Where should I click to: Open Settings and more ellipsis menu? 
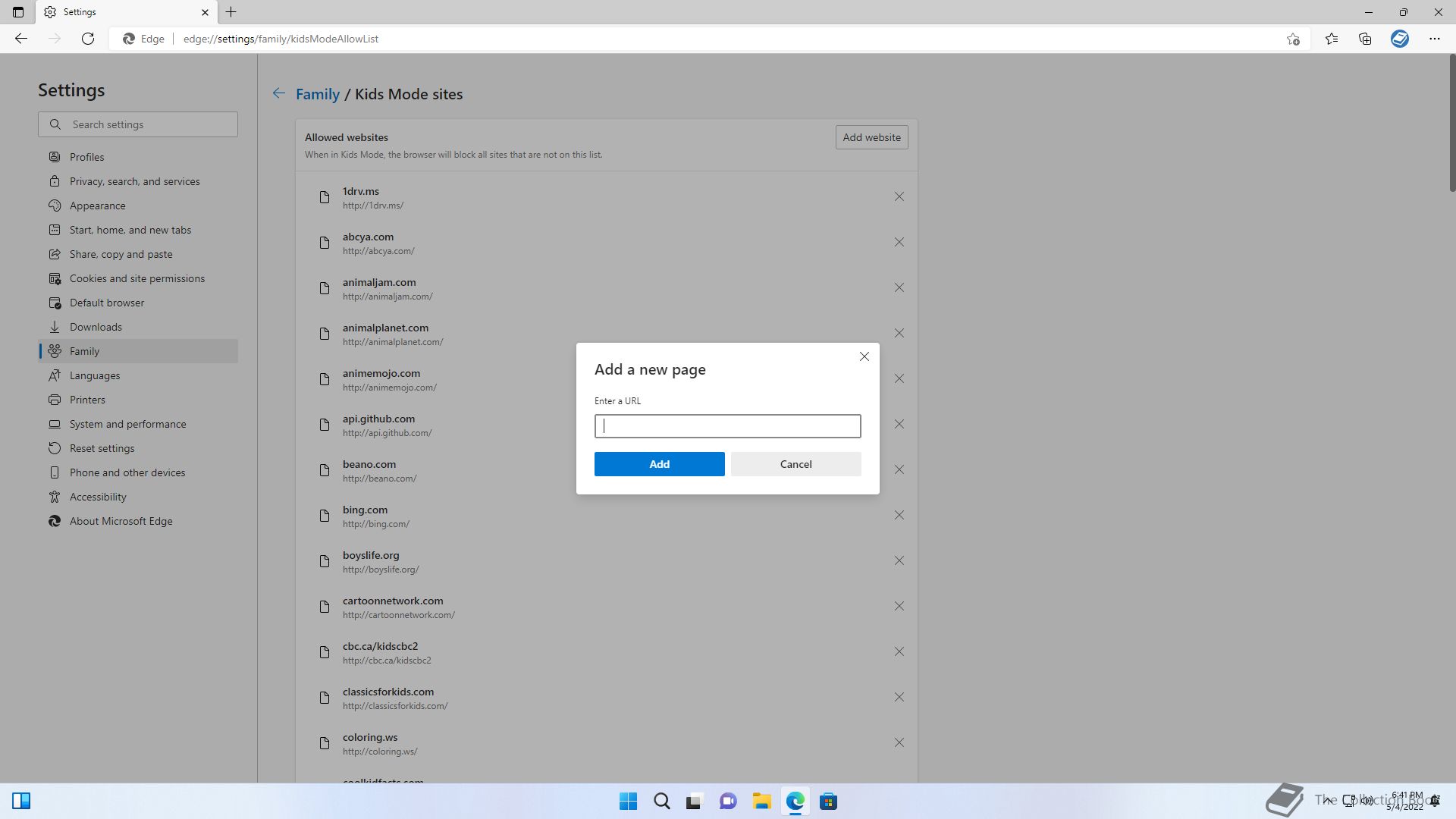[1435, 39]
